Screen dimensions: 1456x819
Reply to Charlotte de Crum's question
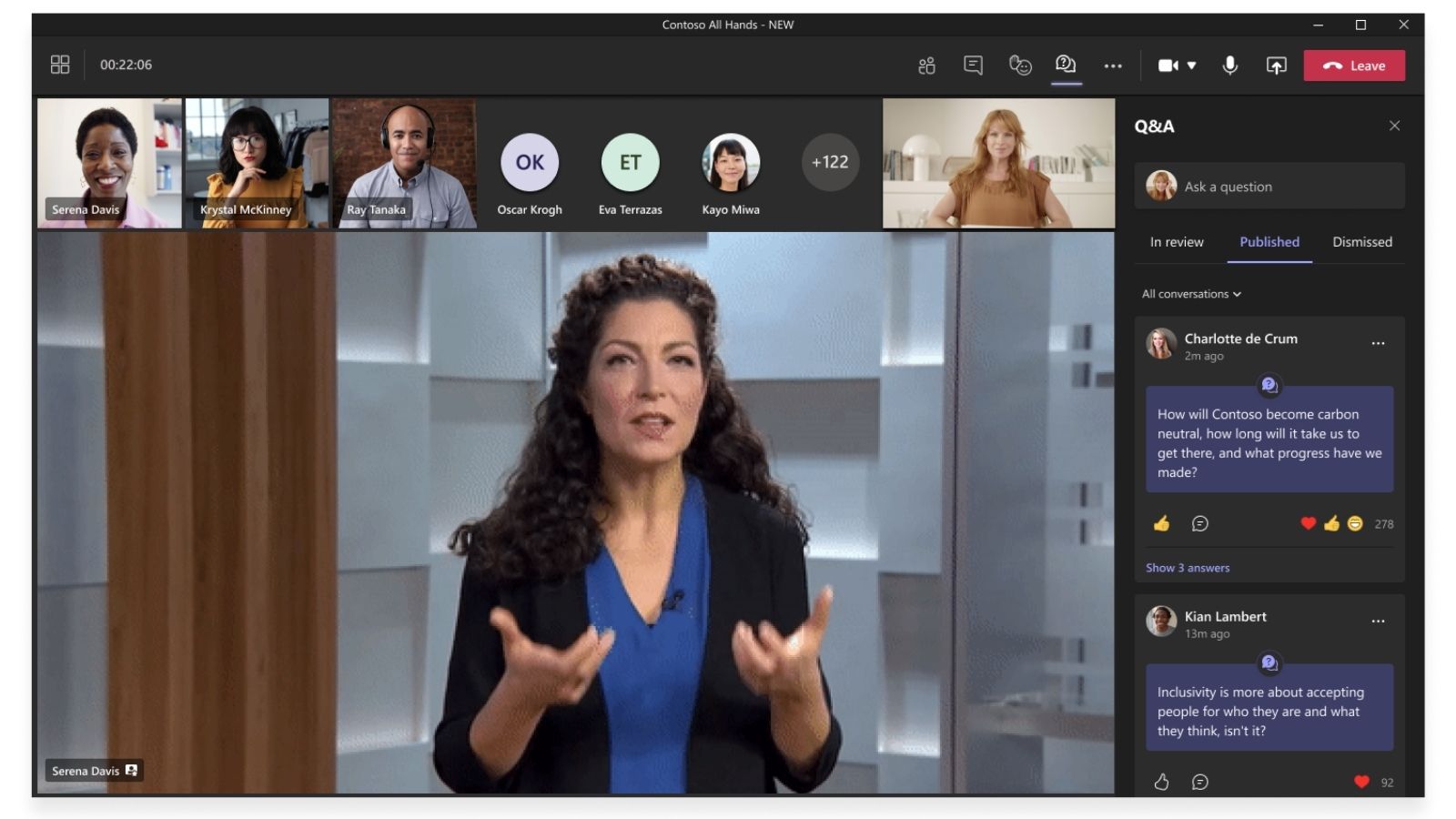pyautogui.click(x=1199, y=524)
